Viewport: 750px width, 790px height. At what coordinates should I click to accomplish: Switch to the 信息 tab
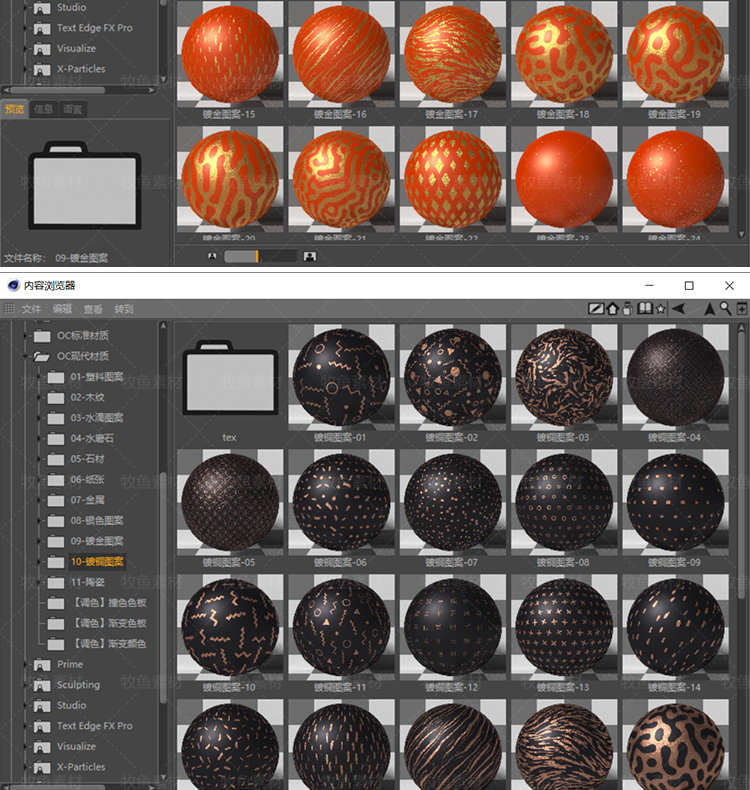43,109
